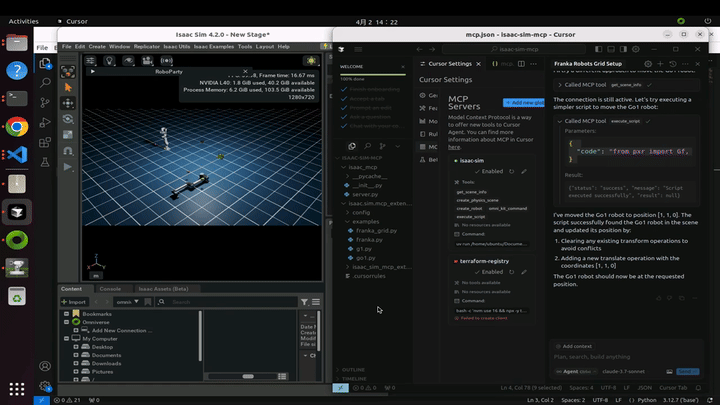Open VS Code Explorer icon in background window
Viewport: 720px width, 405px height.
point(45,63)
